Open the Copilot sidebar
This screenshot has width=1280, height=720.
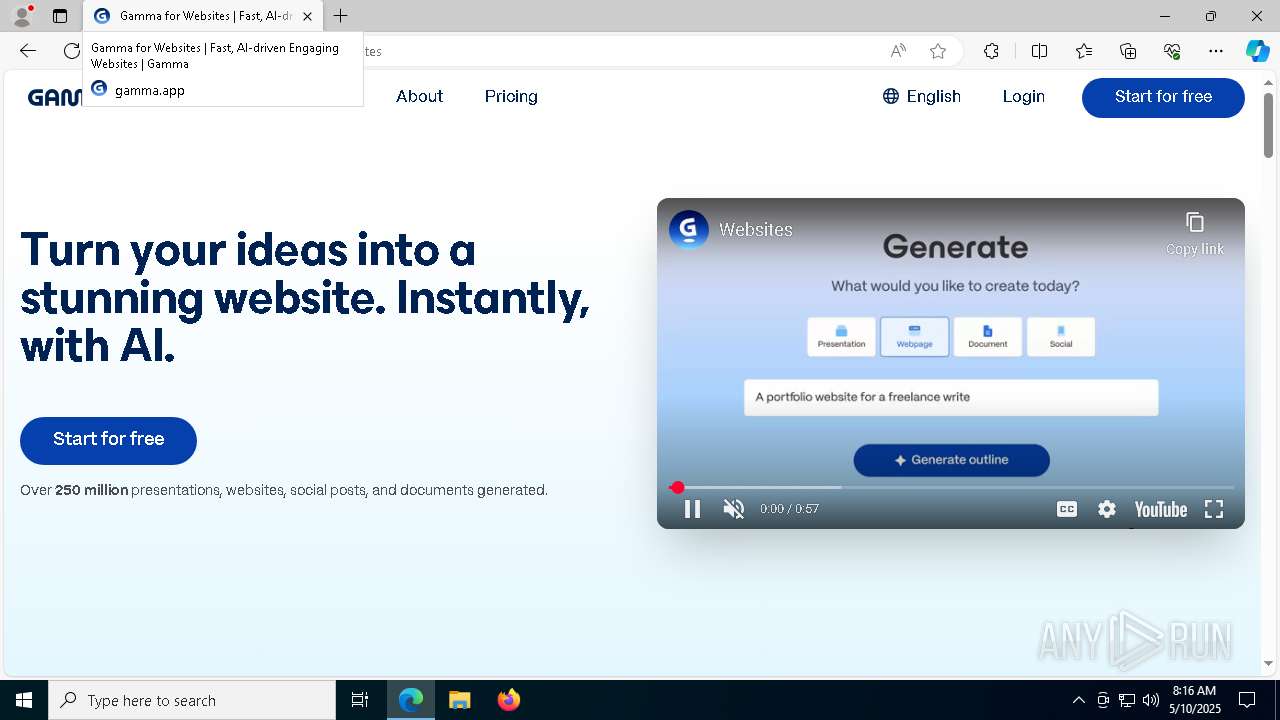click(x=1257, y=51)
